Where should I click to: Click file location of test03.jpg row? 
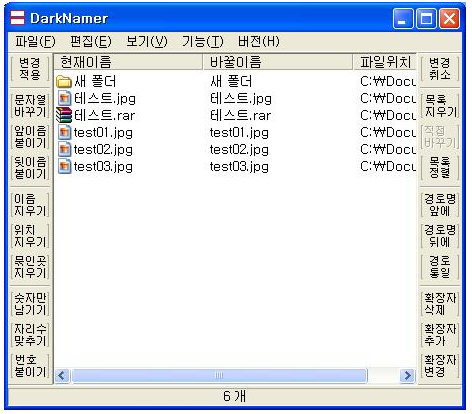[388, 166]
